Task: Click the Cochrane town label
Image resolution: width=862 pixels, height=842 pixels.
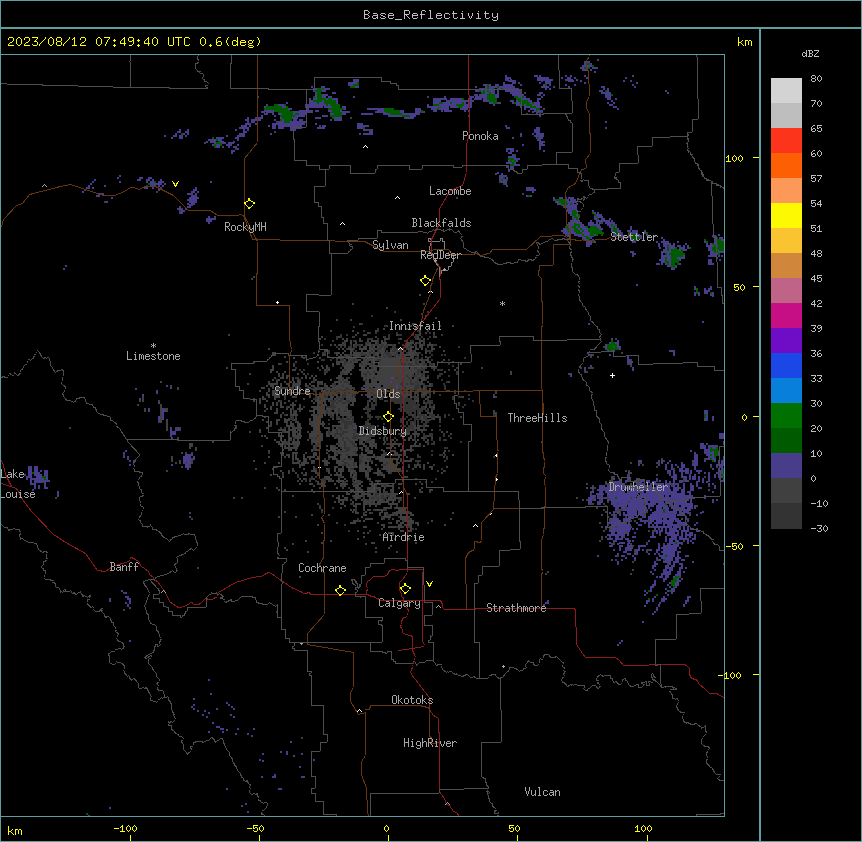Action: [322, 568]
